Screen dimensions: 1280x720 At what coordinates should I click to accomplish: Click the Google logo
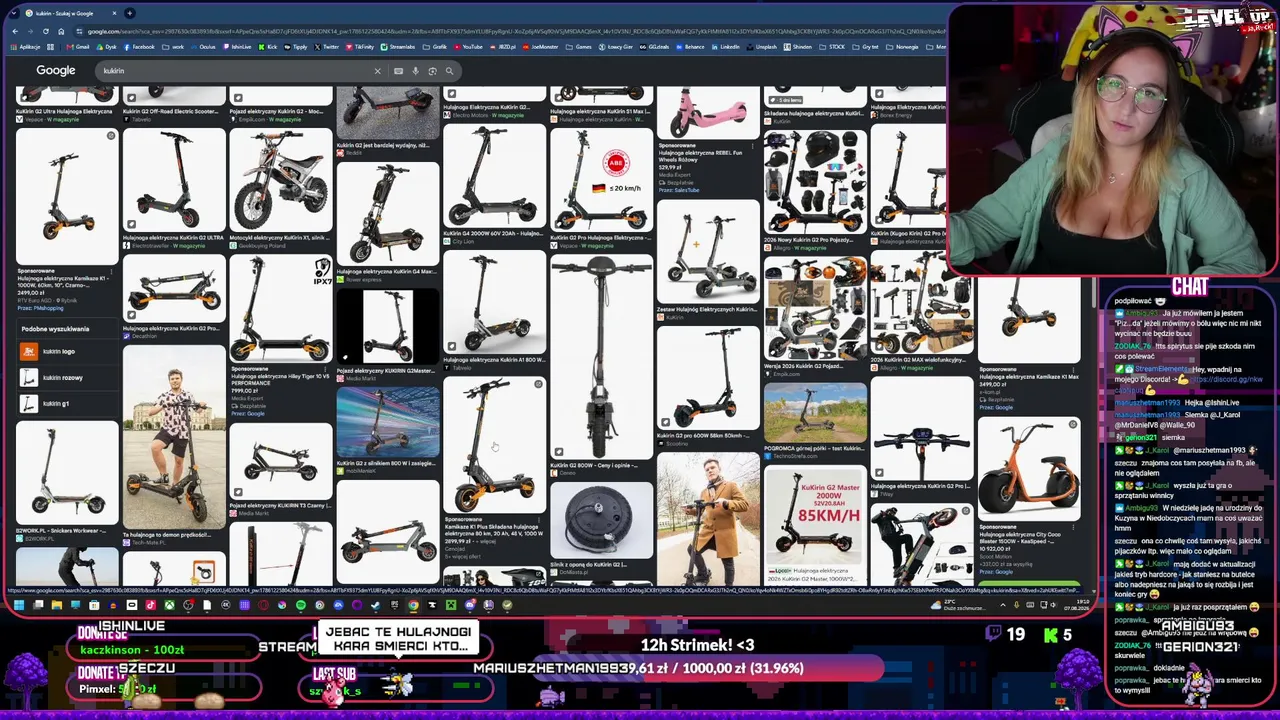[56, 71]
